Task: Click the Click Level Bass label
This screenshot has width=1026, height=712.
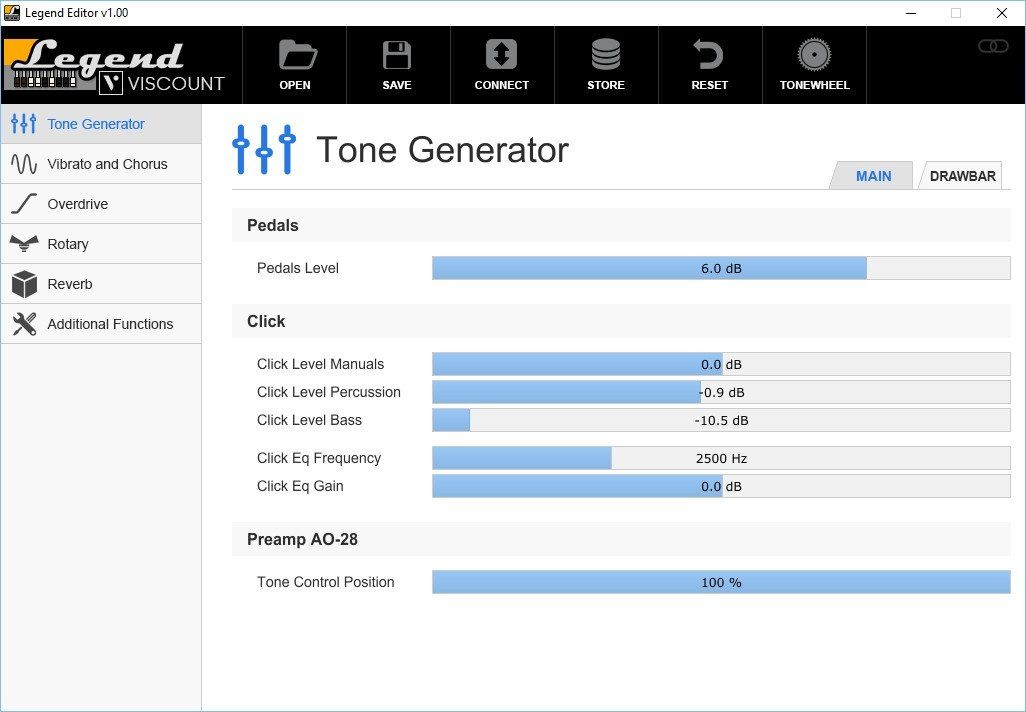Action: (310, 420)
